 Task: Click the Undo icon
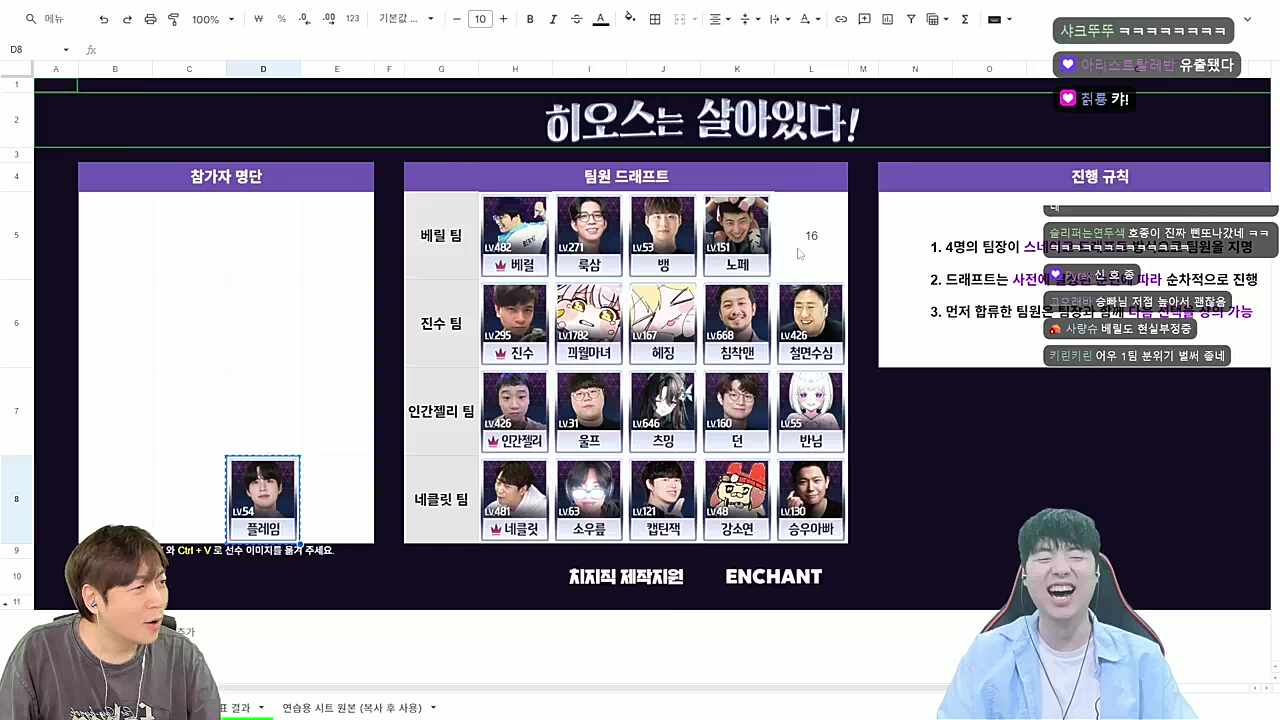[104, 19]
